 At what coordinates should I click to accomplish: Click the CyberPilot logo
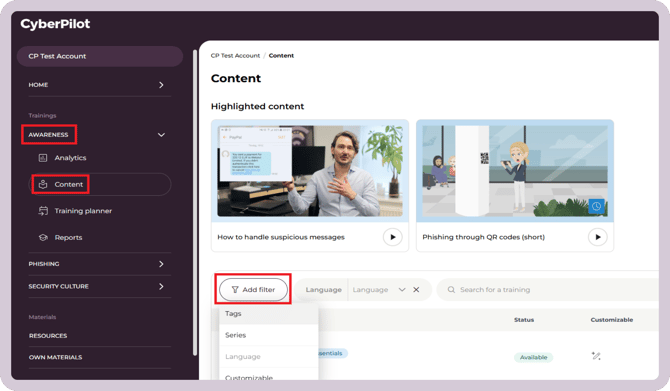coord(55,24)
